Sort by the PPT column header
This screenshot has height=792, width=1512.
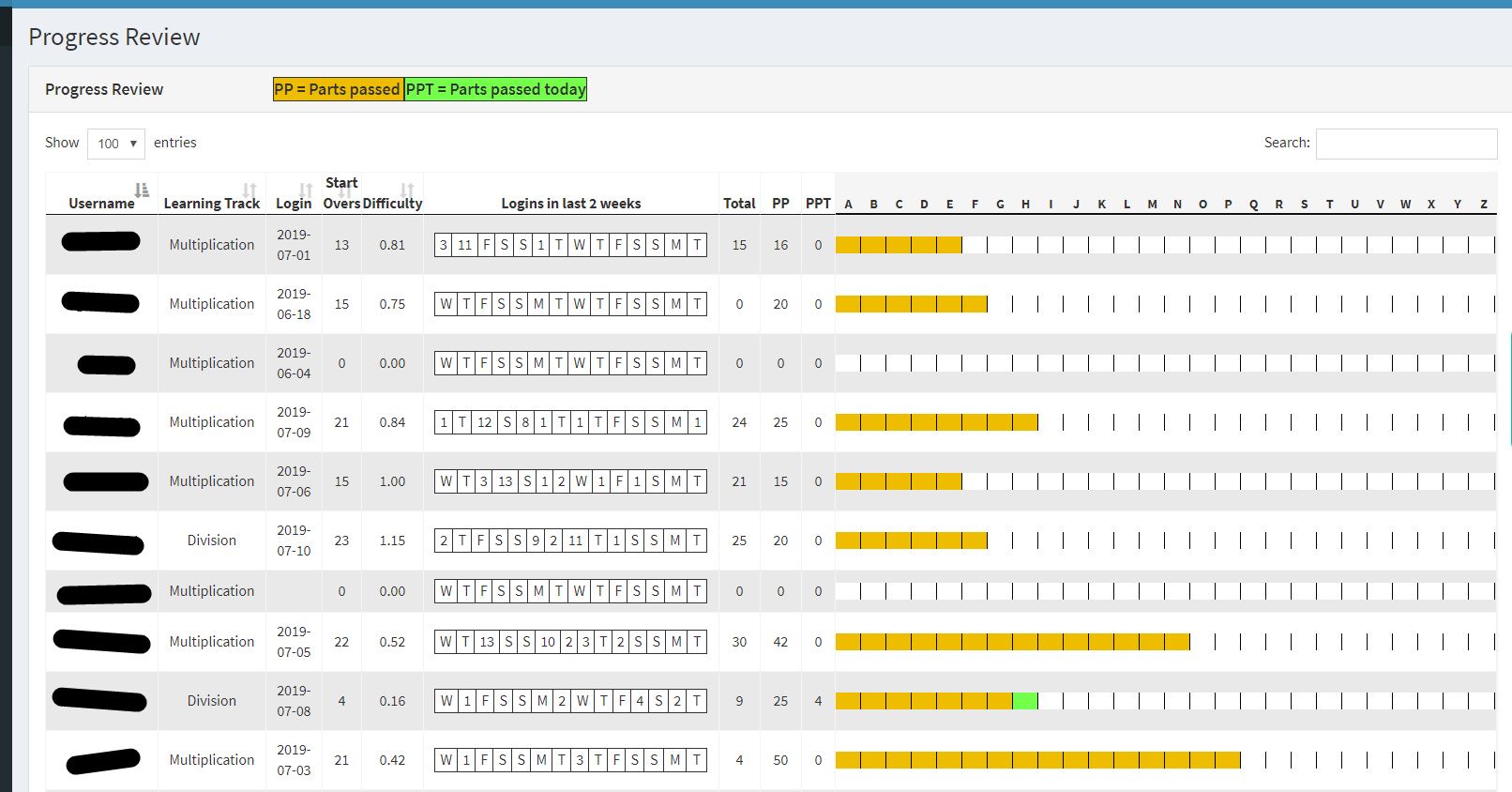click(x=818, y=204)
